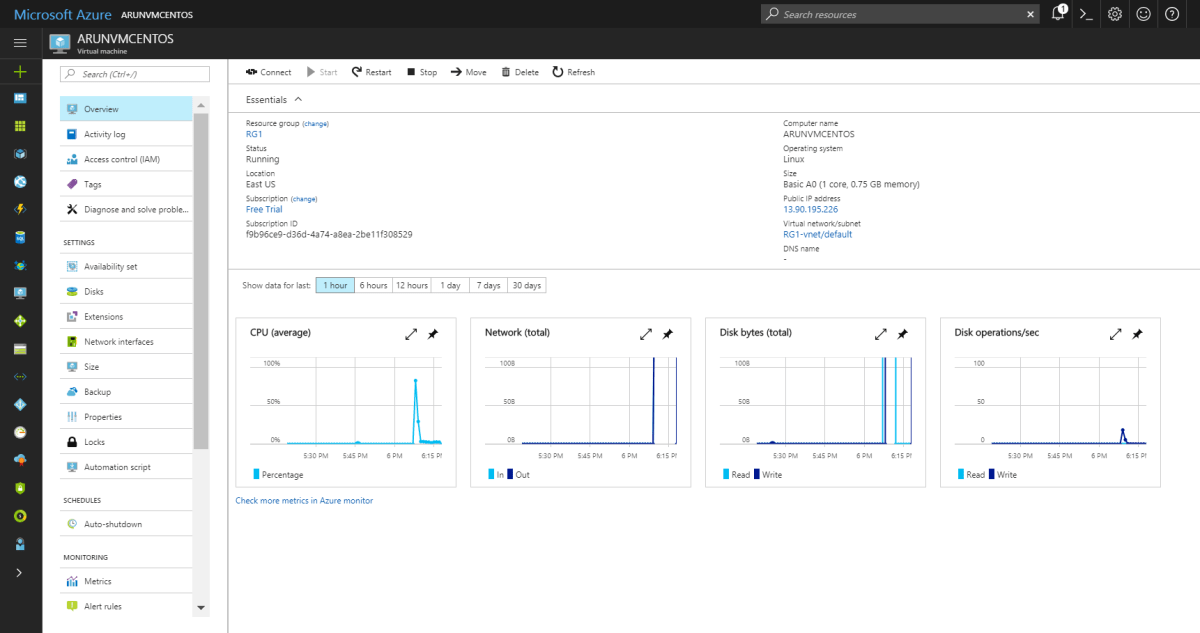
Task: Open the Azure Cloud Shell terminal
Action: point(1086,14)
